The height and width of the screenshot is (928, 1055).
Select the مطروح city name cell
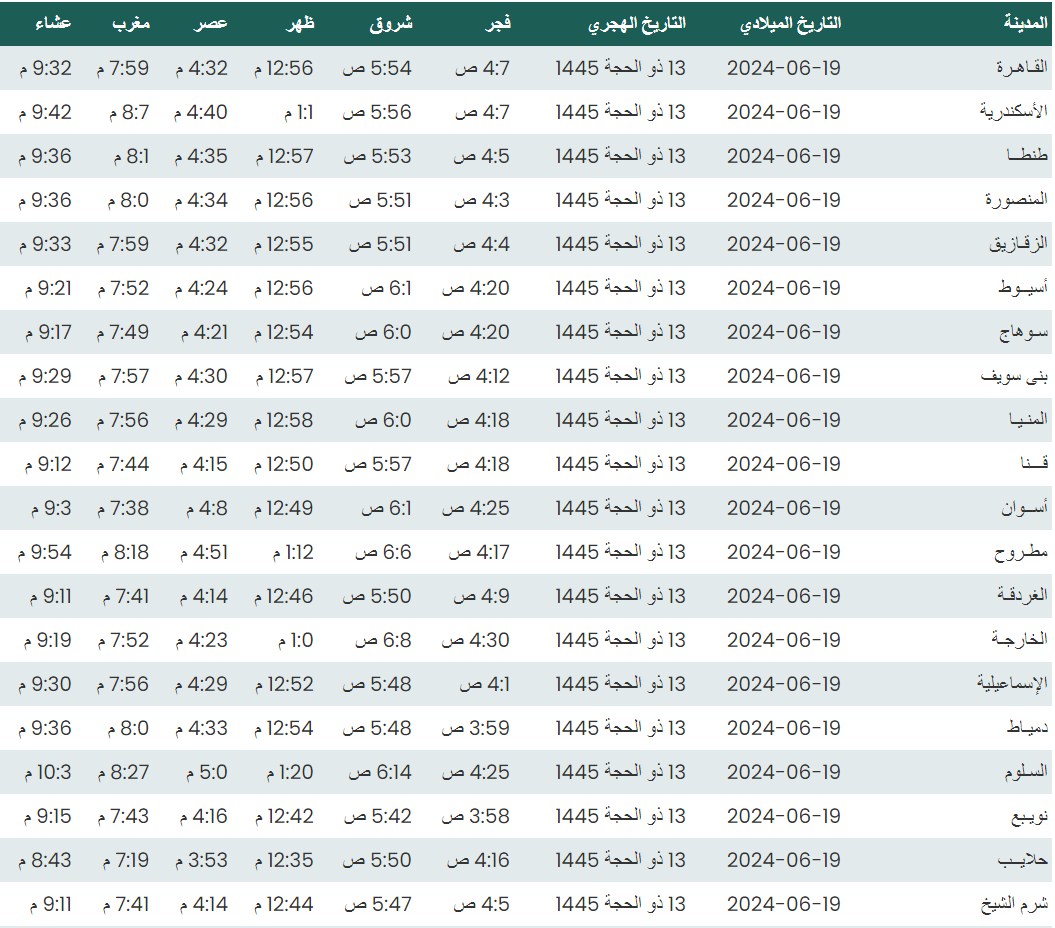click(1020, 552)
